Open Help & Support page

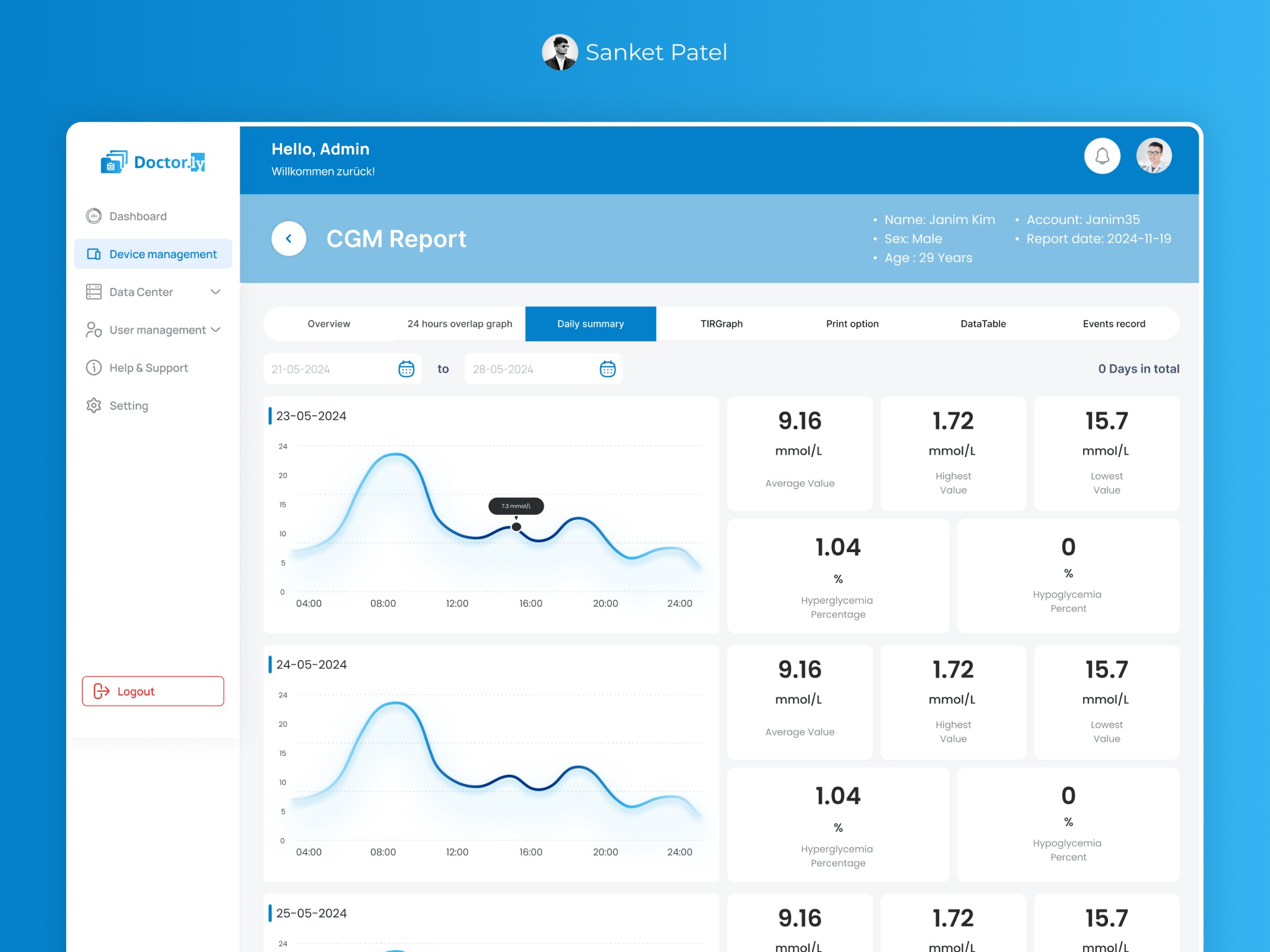[153, 367]
